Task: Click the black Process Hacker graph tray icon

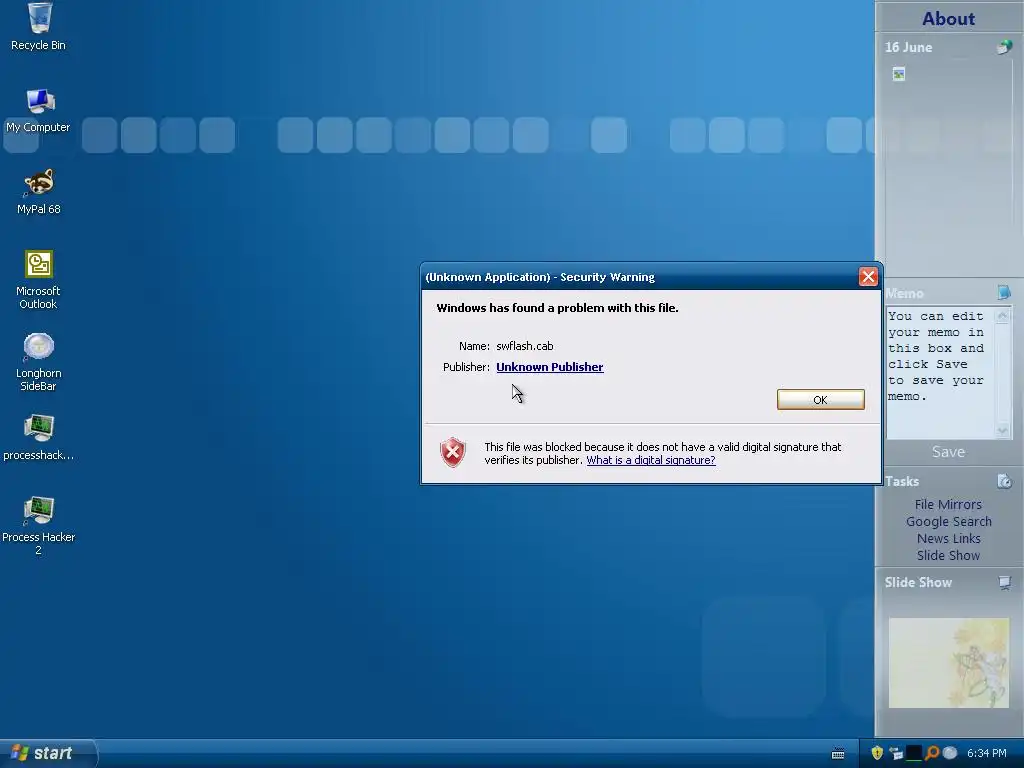Action: (x=914, y=753)
